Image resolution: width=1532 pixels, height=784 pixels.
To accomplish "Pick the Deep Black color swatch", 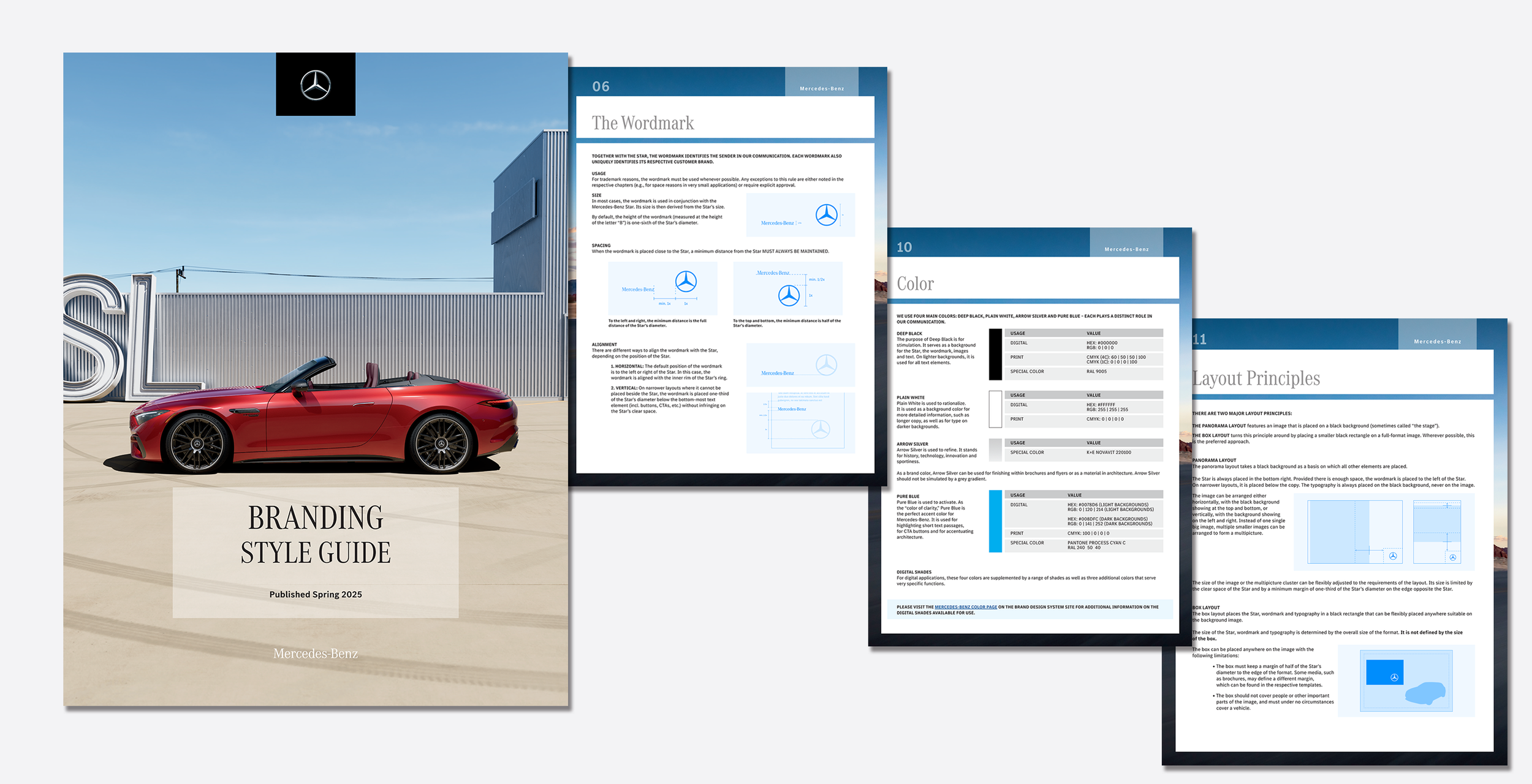I will (995, 355).
